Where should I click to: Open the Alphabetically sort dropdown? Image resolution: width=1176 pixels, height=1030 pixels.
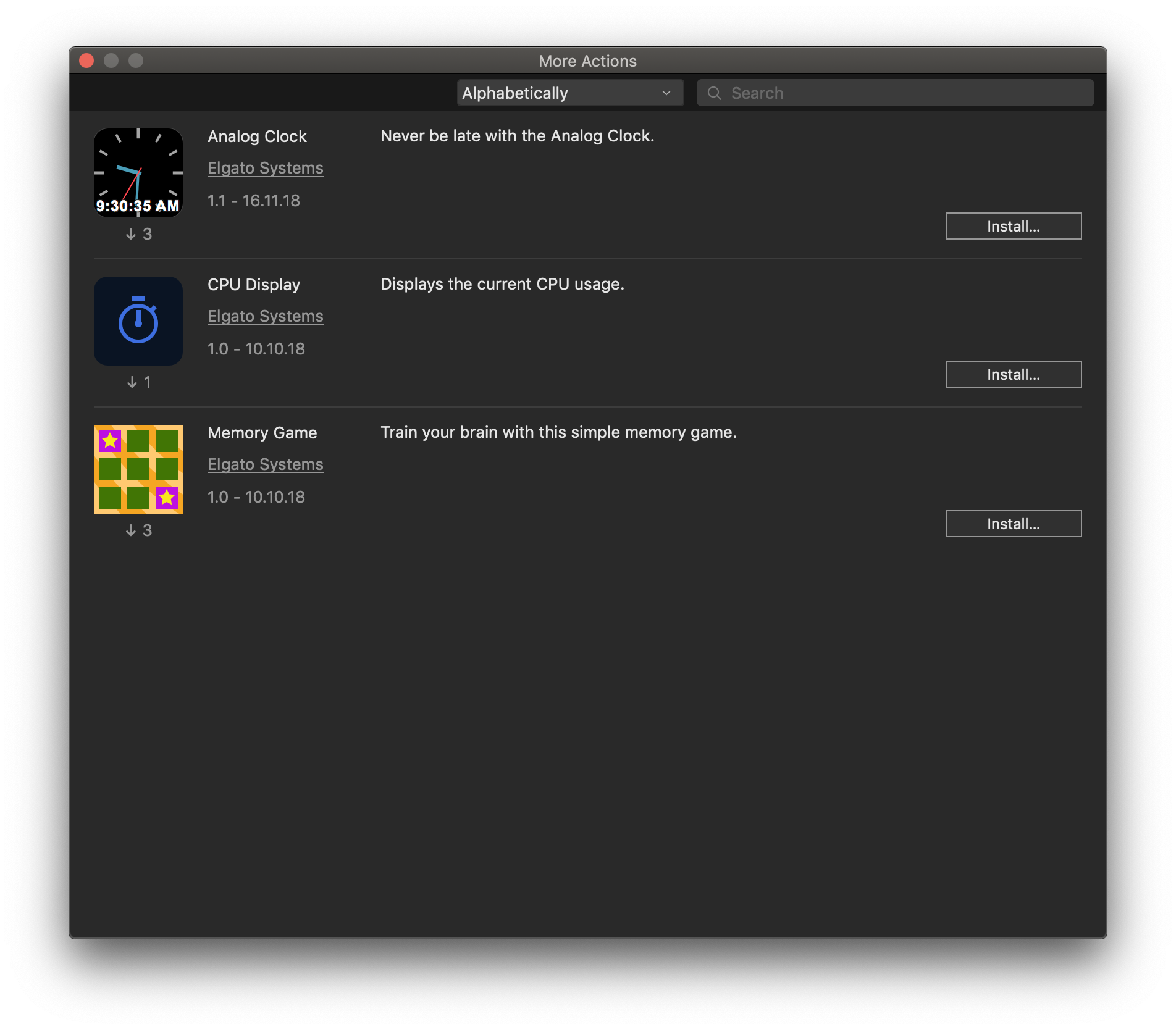click(569, 93)
